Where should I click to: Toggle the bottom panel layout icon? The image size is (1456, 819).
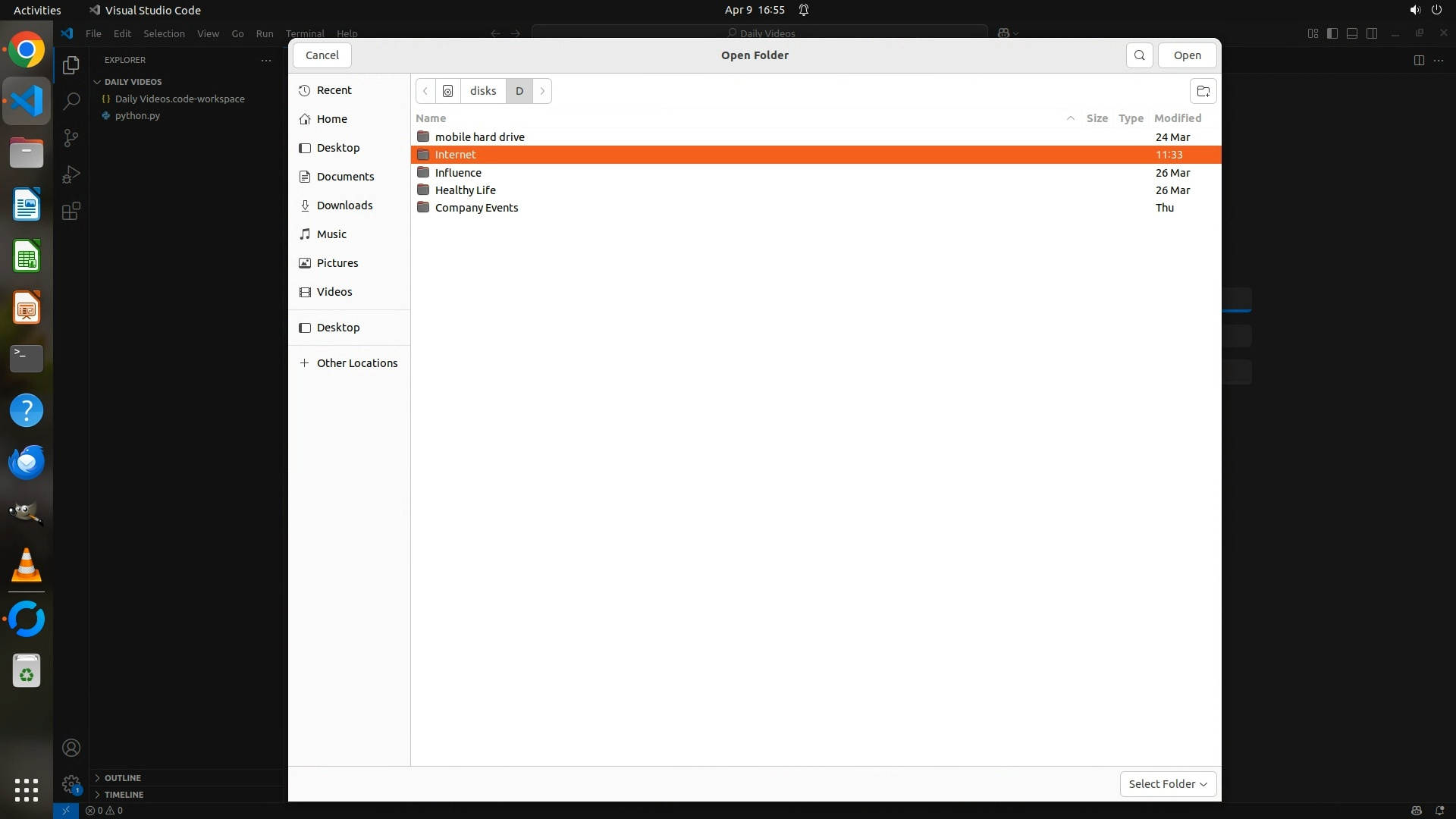coord(1352,33)
